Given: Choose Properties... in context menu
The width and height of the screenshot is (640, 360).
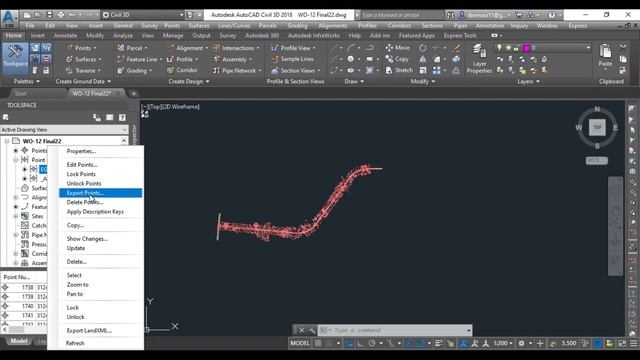Looking at the screenshot, I should 81,151.
